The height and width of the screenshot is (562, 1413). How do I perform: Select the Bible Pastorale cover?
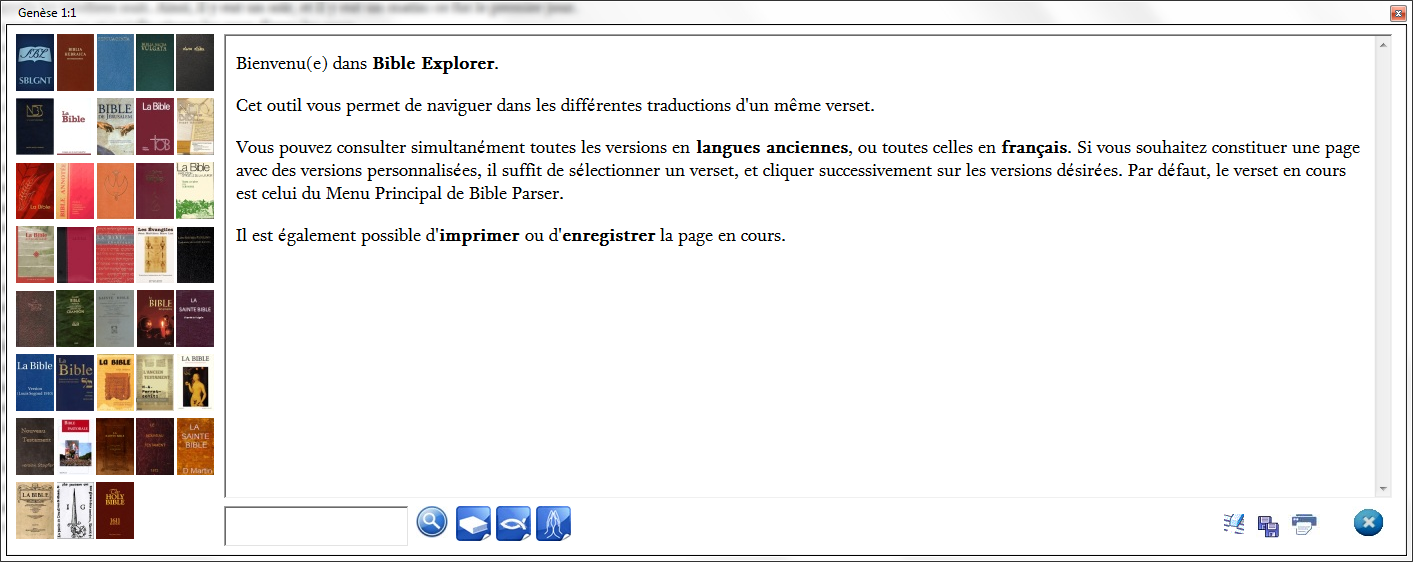click(75, 447)
